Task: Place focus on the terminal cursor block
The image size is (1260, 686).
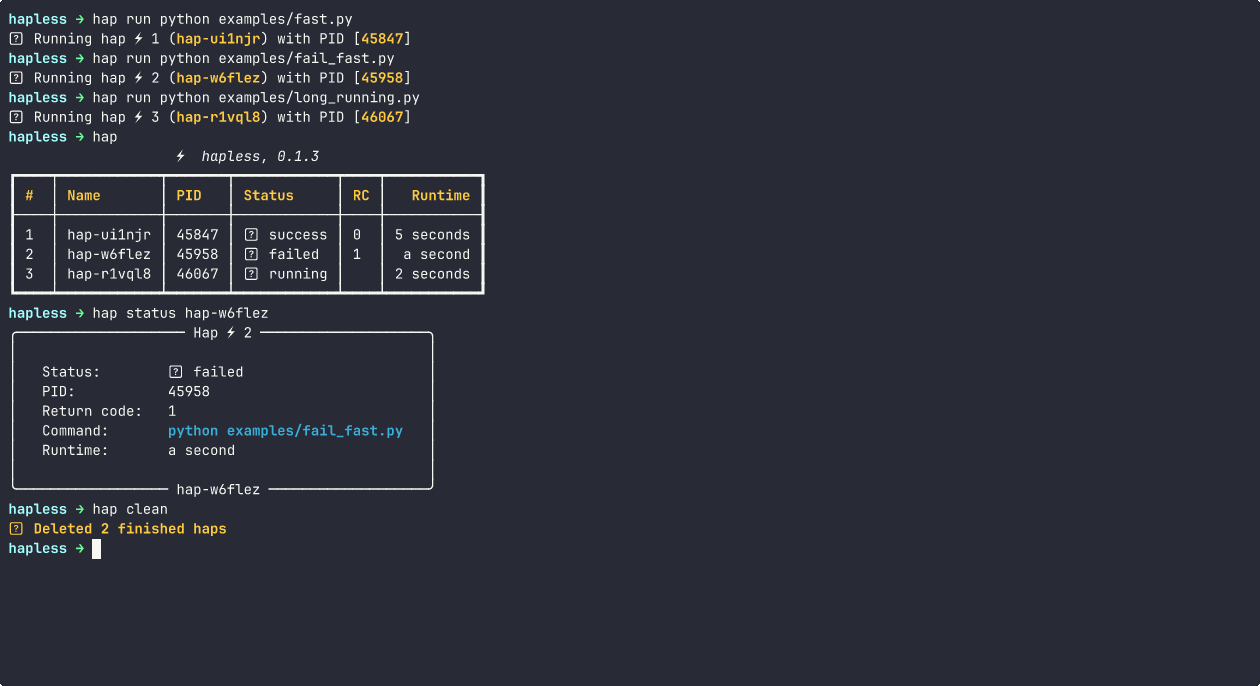Action: [x=96, y=548]
